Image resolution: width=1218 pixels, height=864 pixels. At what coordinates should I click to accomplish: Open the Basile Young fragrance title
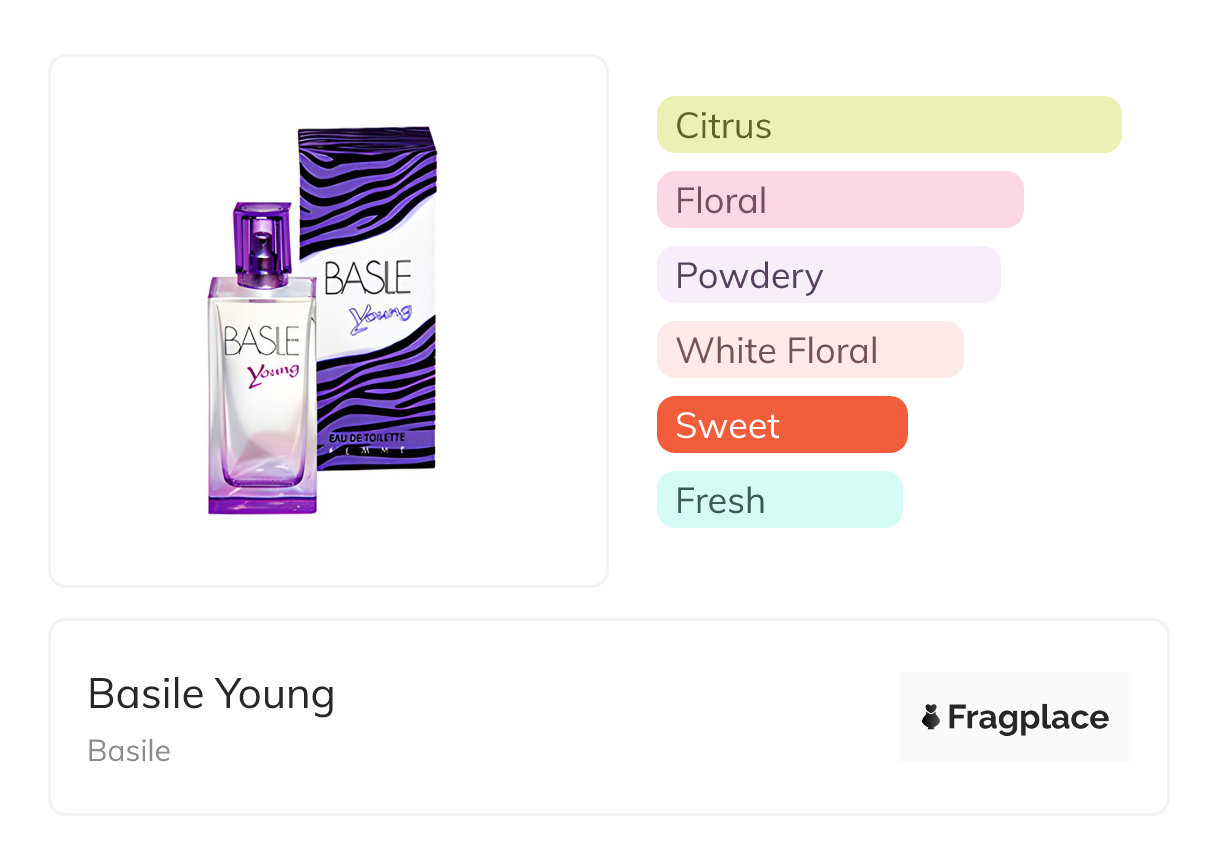[x=211, y=694]
